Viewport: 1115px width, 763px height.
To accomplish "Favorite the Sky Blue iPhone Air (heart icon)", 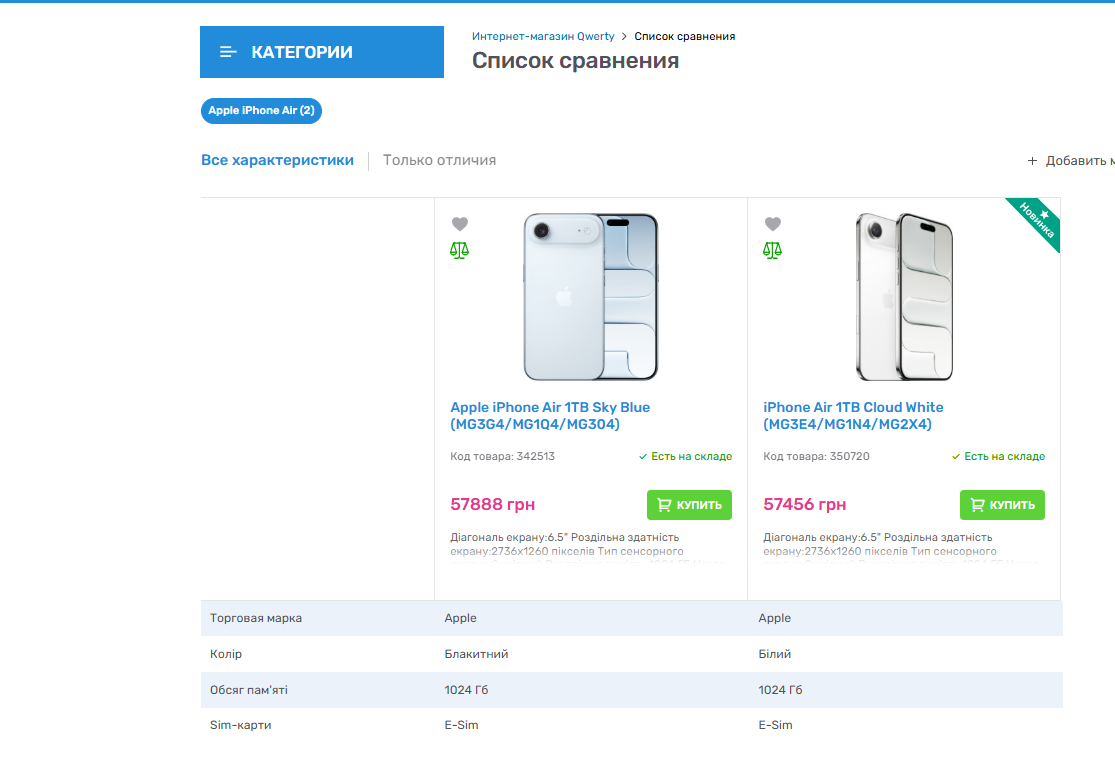I will tap(460, 224).
